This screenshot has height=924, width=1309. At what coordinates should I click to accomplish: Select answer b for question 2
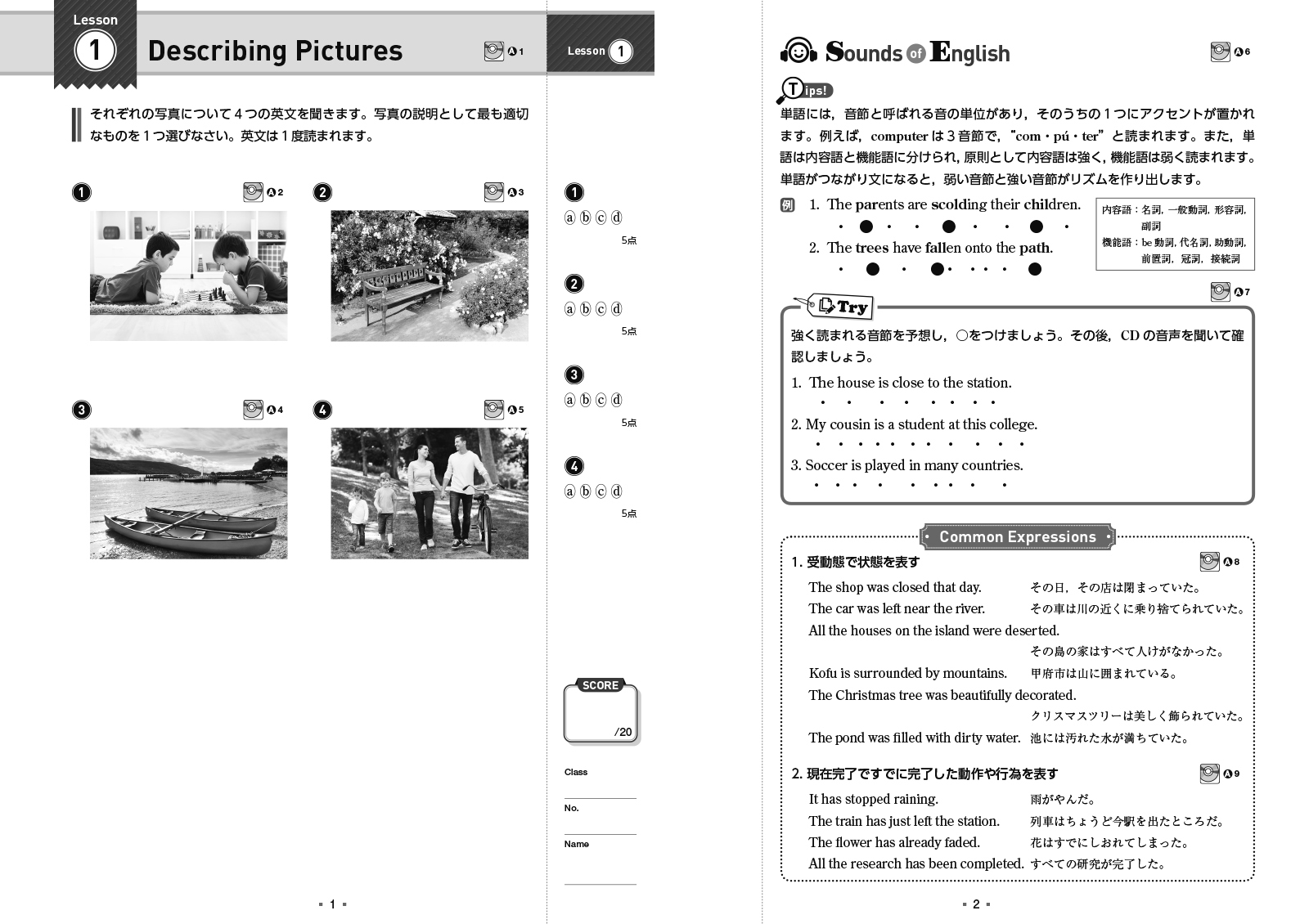[586, 309]
